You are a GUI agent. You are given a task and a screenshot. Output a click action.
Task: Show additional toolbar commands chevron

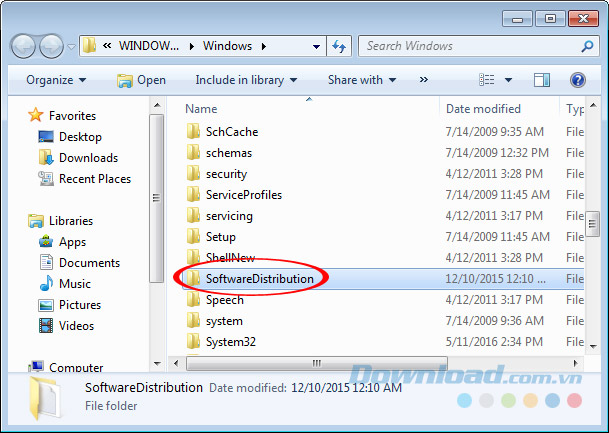point(423,80)
